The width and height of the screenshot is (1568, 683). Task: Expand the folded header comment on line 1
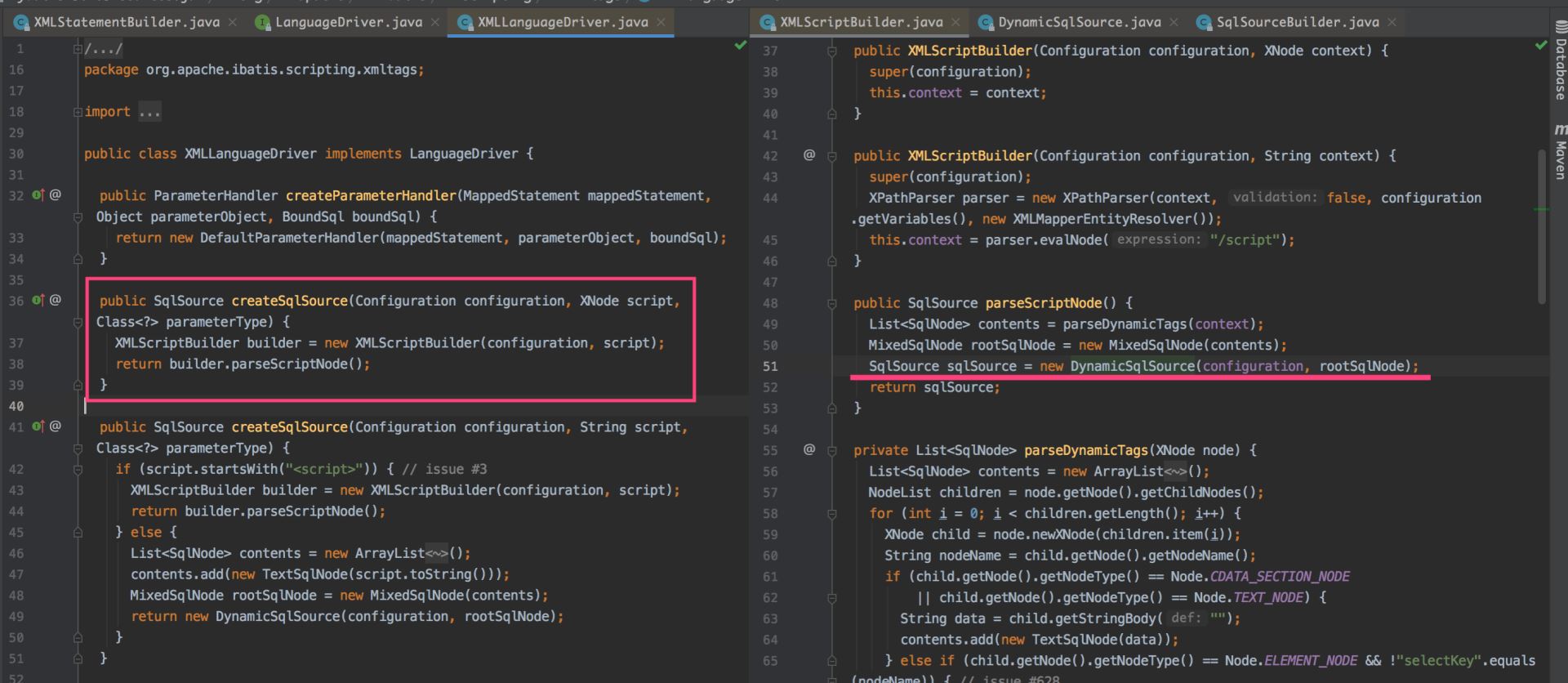pos(78,49)
